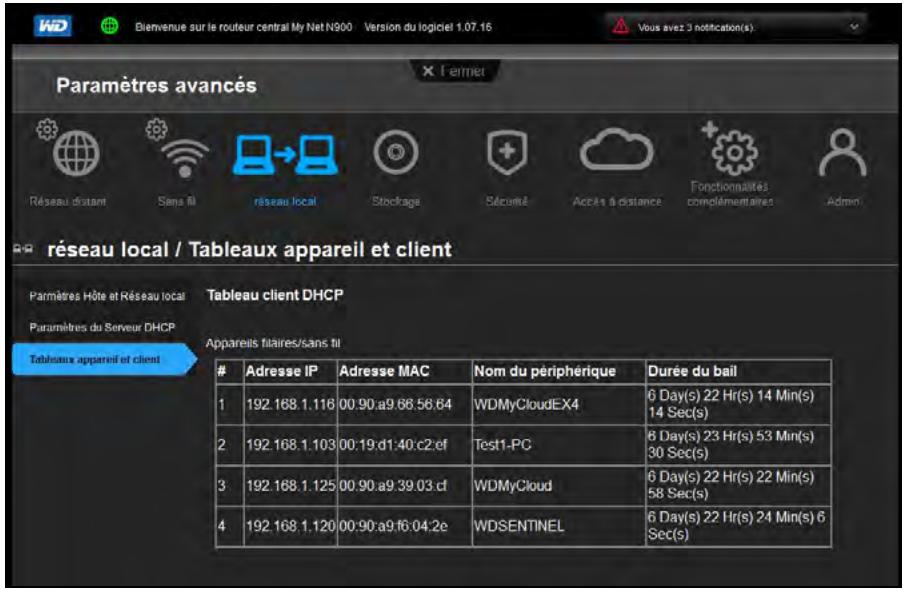904x590 pixels.
Task: Open Fonctionnalités complémentaires gear icon
Action: [x=730, y=148]
